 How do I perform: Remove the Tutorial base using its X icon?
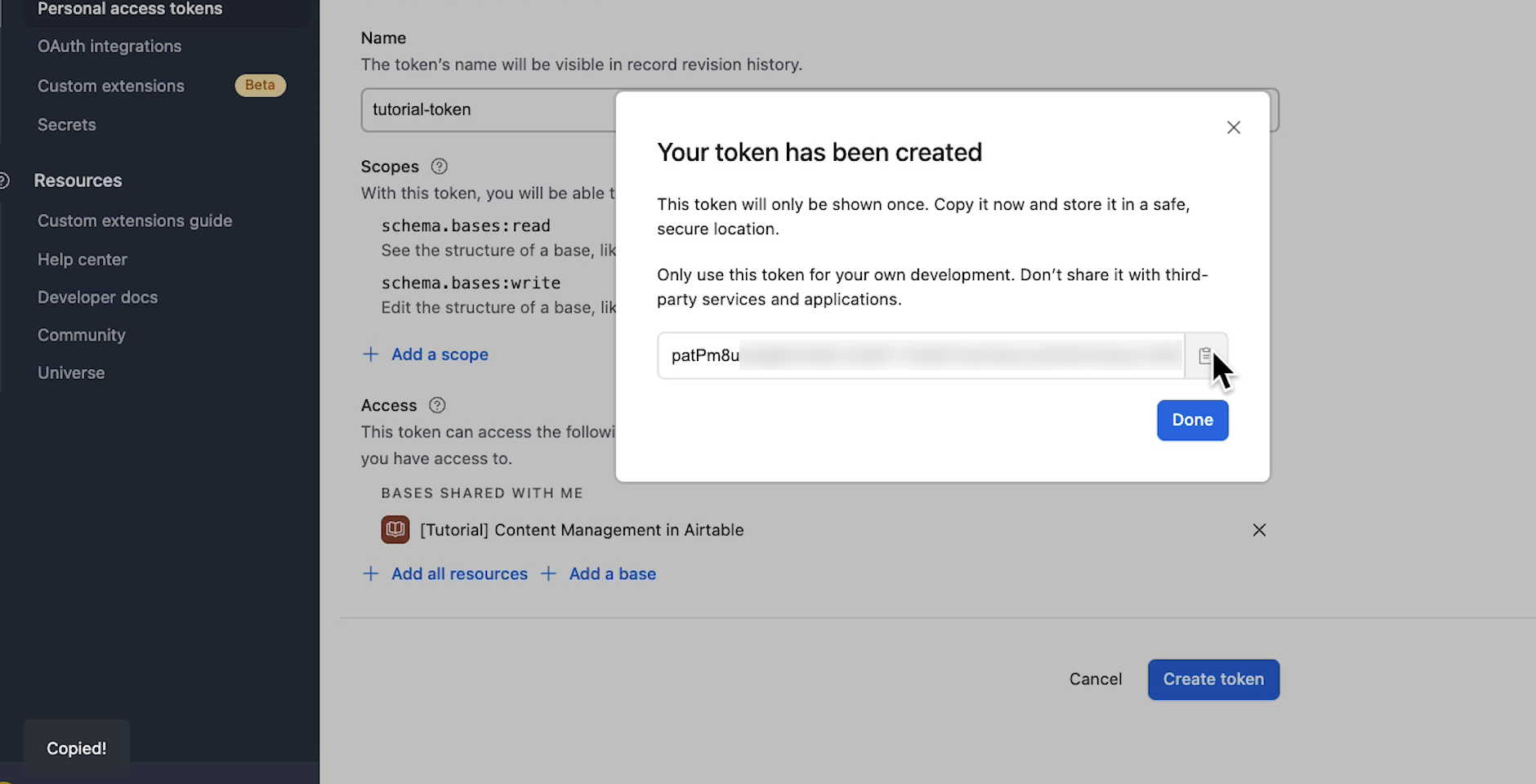point(1259,530)
